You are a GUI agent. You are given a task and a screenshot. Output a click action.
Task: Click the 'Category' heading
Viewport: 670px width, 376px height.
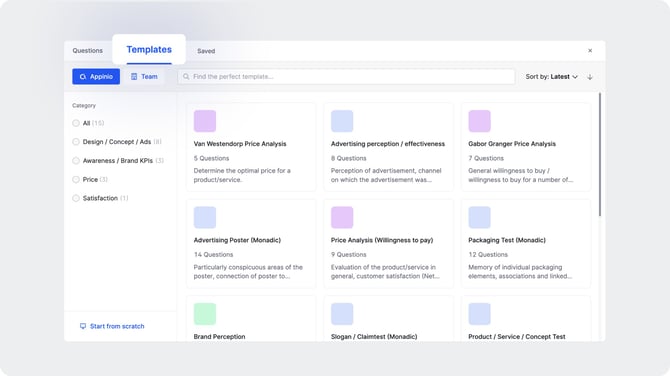pos(84,106)
